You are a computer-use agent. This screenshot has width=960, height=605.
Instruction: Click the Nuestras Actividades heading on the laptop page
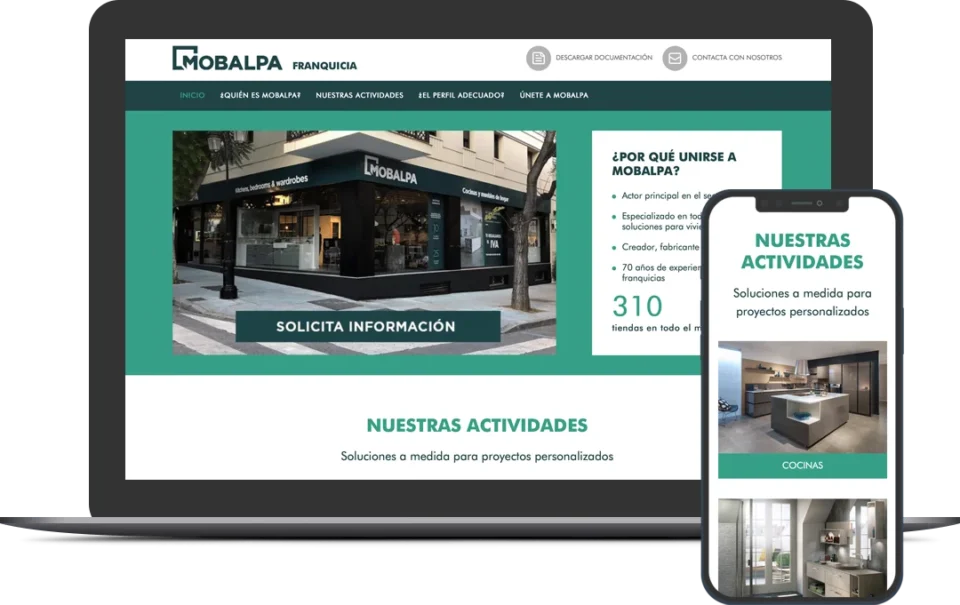pyautogui.click(x=477, y=425)
